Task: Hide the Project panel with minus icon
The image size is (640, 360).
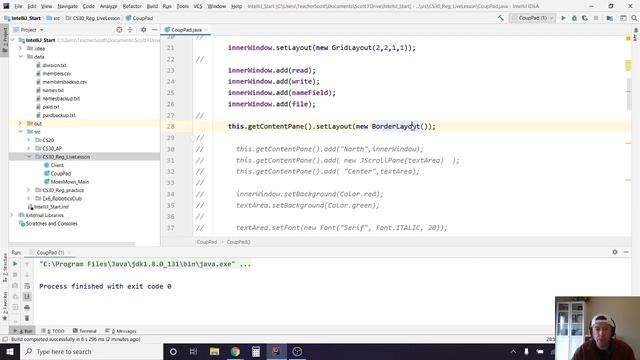Action: point(154,30)
